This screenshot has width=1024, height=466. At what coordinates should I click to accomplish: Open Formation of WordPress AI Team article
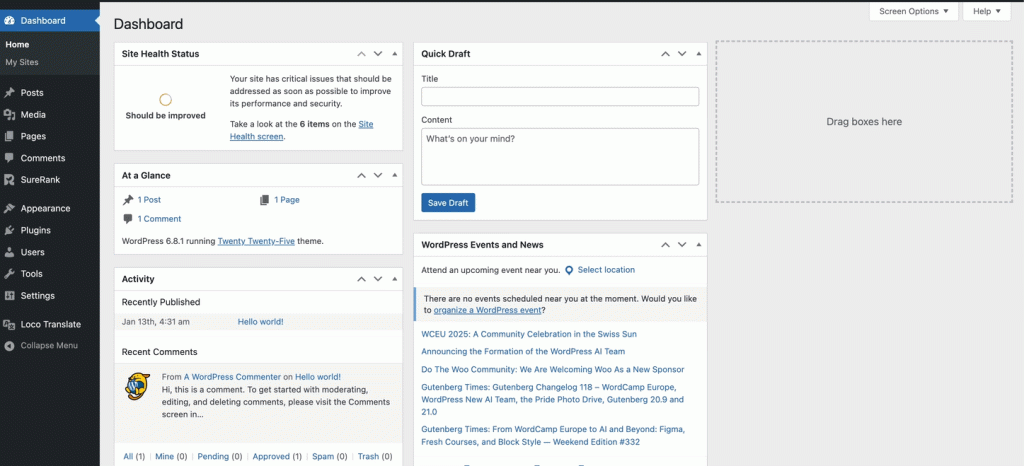(523, 352)
